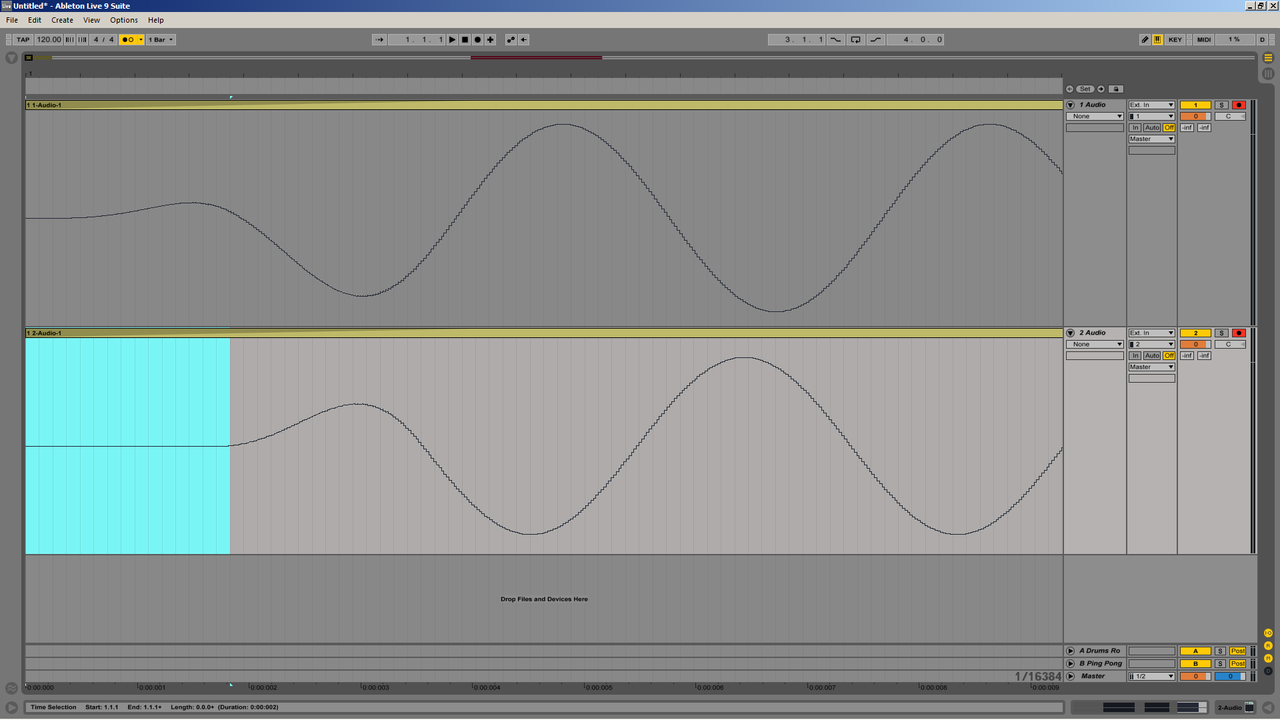
Task: Click the Next Locator arrow icon
Action: [x=1101, y=89]
